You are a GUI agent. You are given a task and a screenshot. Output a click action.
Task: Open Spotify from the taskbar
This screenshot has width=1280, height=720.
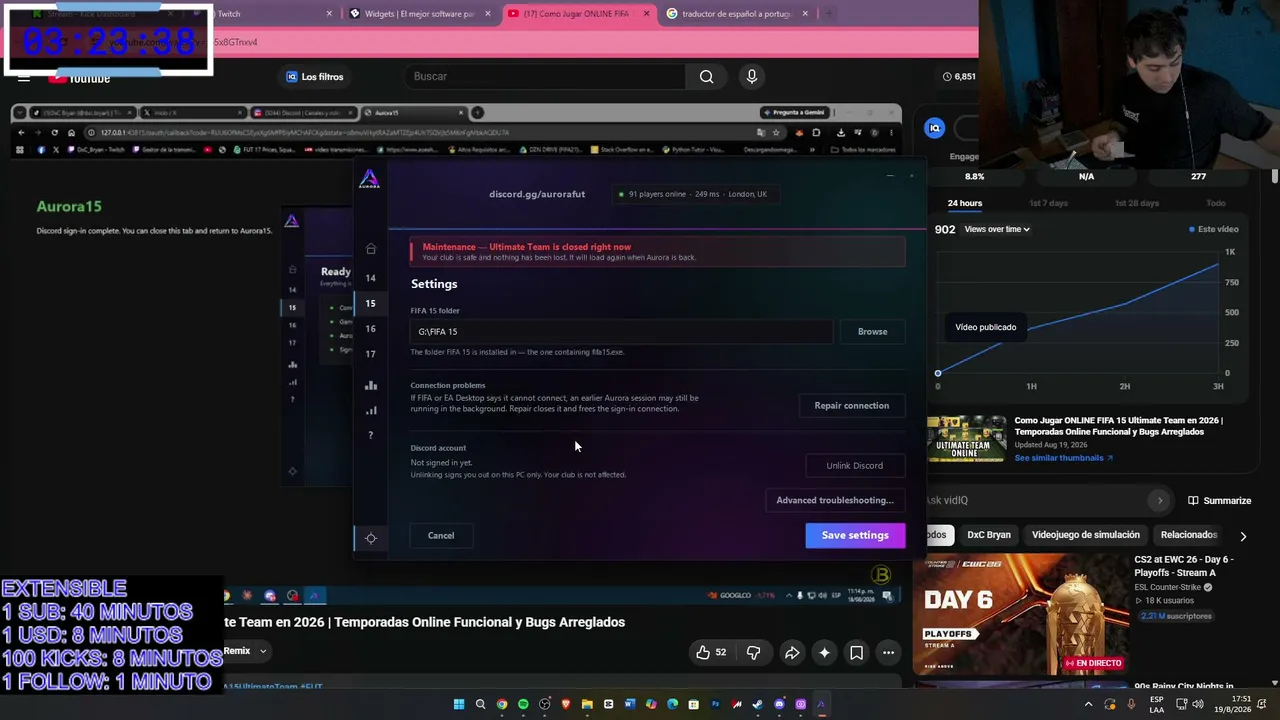click(523, 704)
